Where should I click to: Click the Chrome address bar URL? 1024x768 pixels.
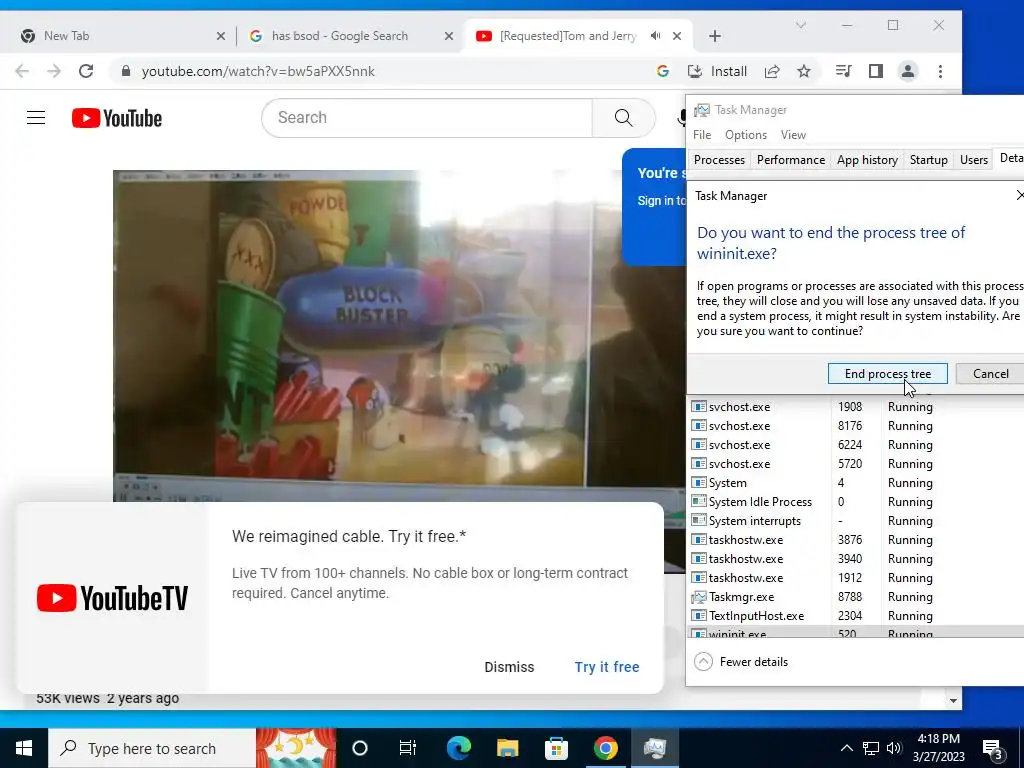click(x=258, y=71)
